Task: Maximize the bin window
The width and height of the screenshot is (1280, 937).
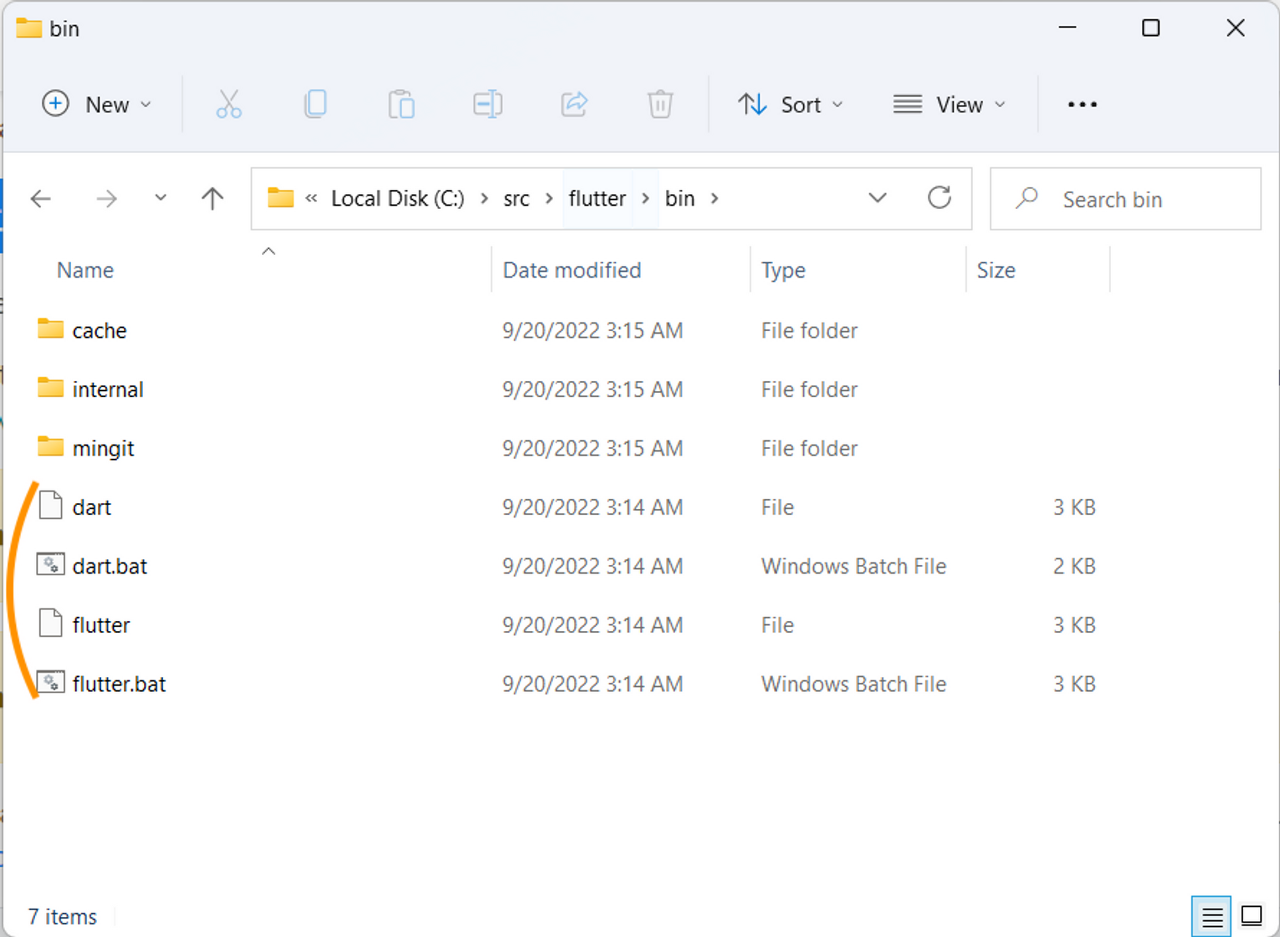Action: pos(1151,28)
